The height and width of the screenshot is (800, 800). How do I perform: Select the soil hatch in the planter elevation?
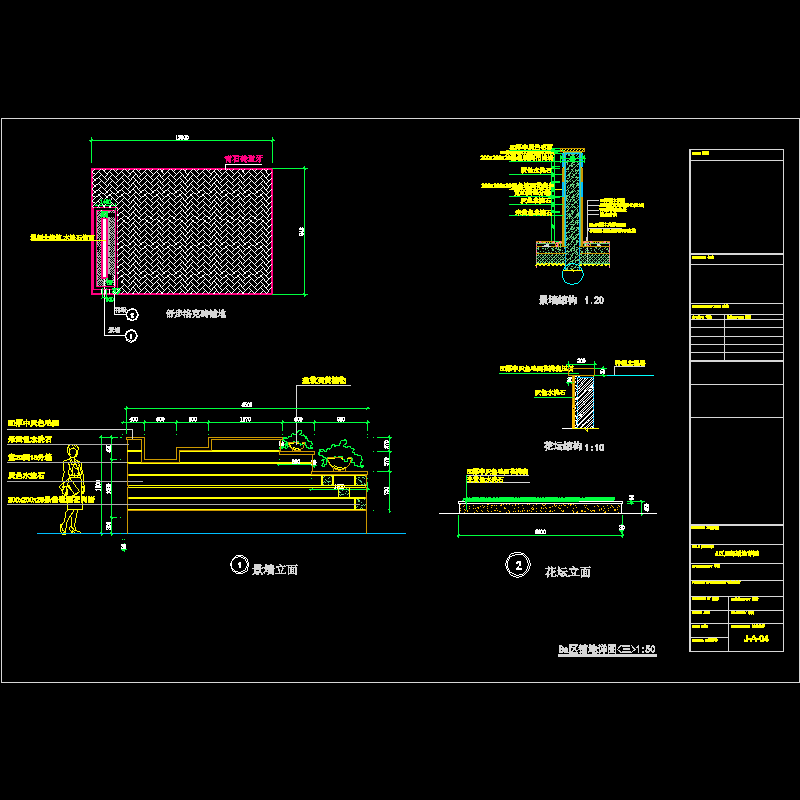coord(540,508)
